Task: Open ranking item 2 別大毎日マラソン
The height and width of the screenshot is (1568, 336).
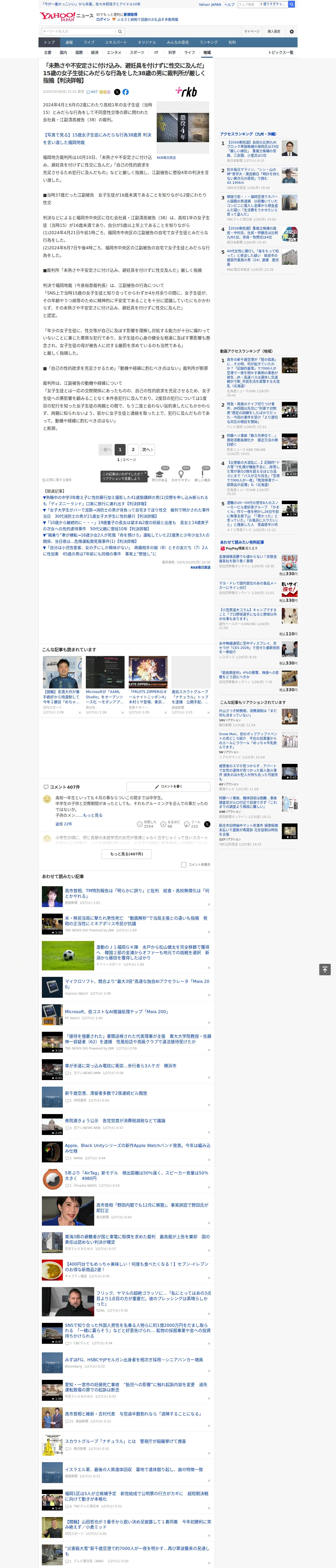Action: 253,175
